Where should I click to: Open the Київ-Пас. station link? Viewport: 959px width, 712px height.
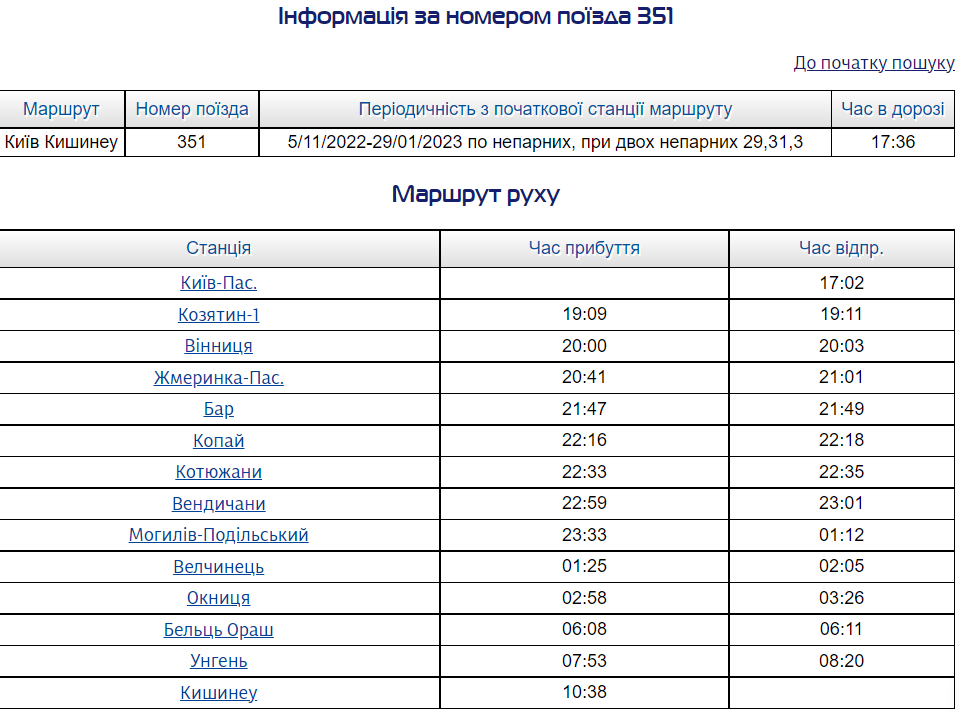219,283
